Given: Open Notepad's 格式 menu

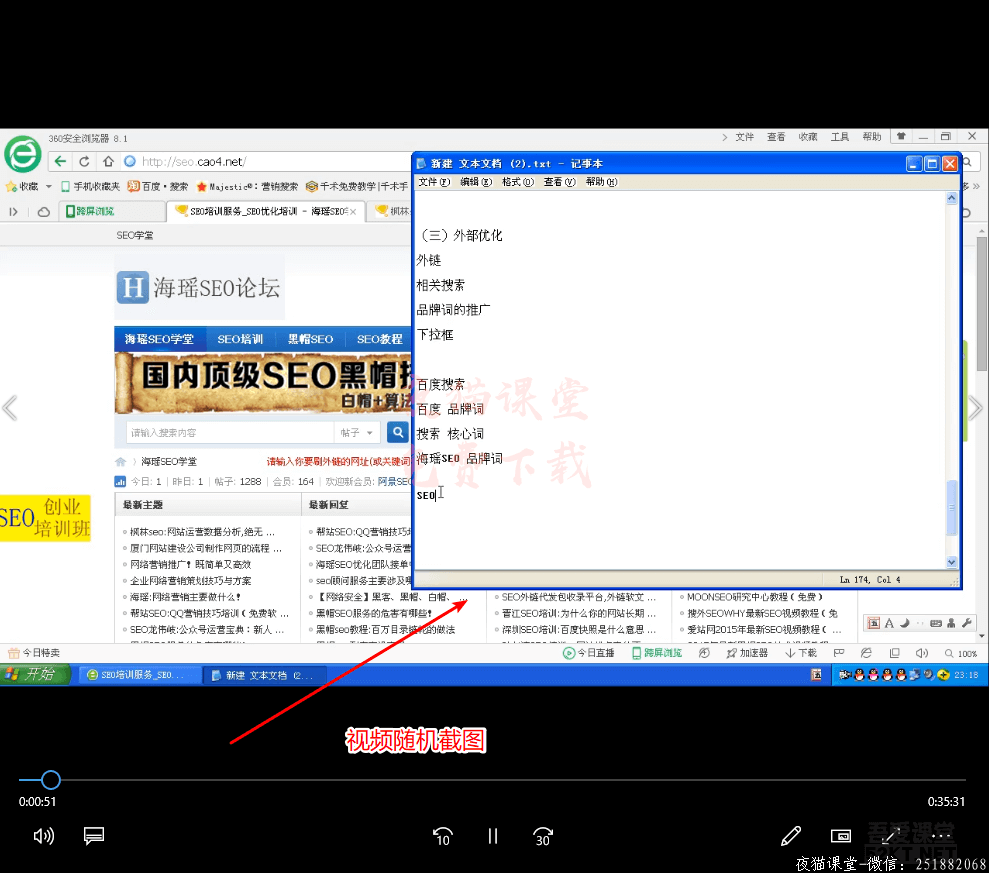Looking at the screenshot, I should pyautogui.click(x=518, y=182).
